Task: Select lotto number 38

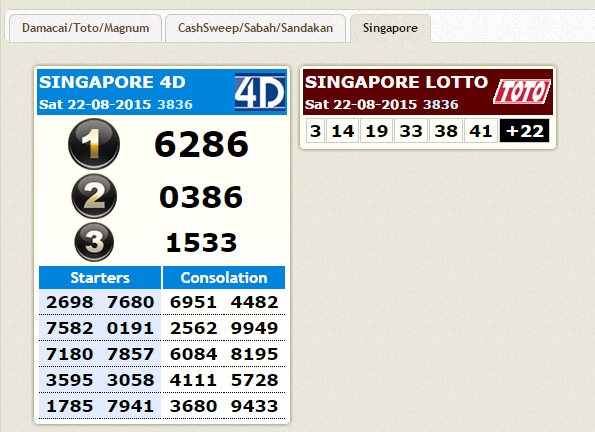Action: [446, 131]
